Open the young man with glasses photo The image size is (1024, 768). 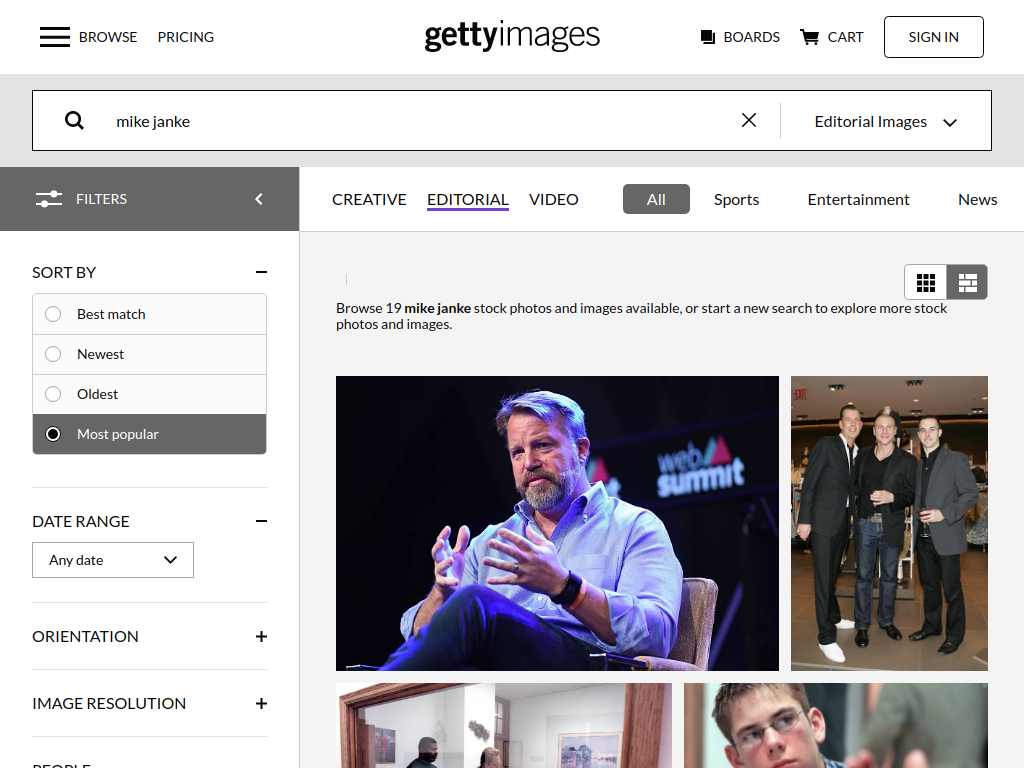pos(836,726)
